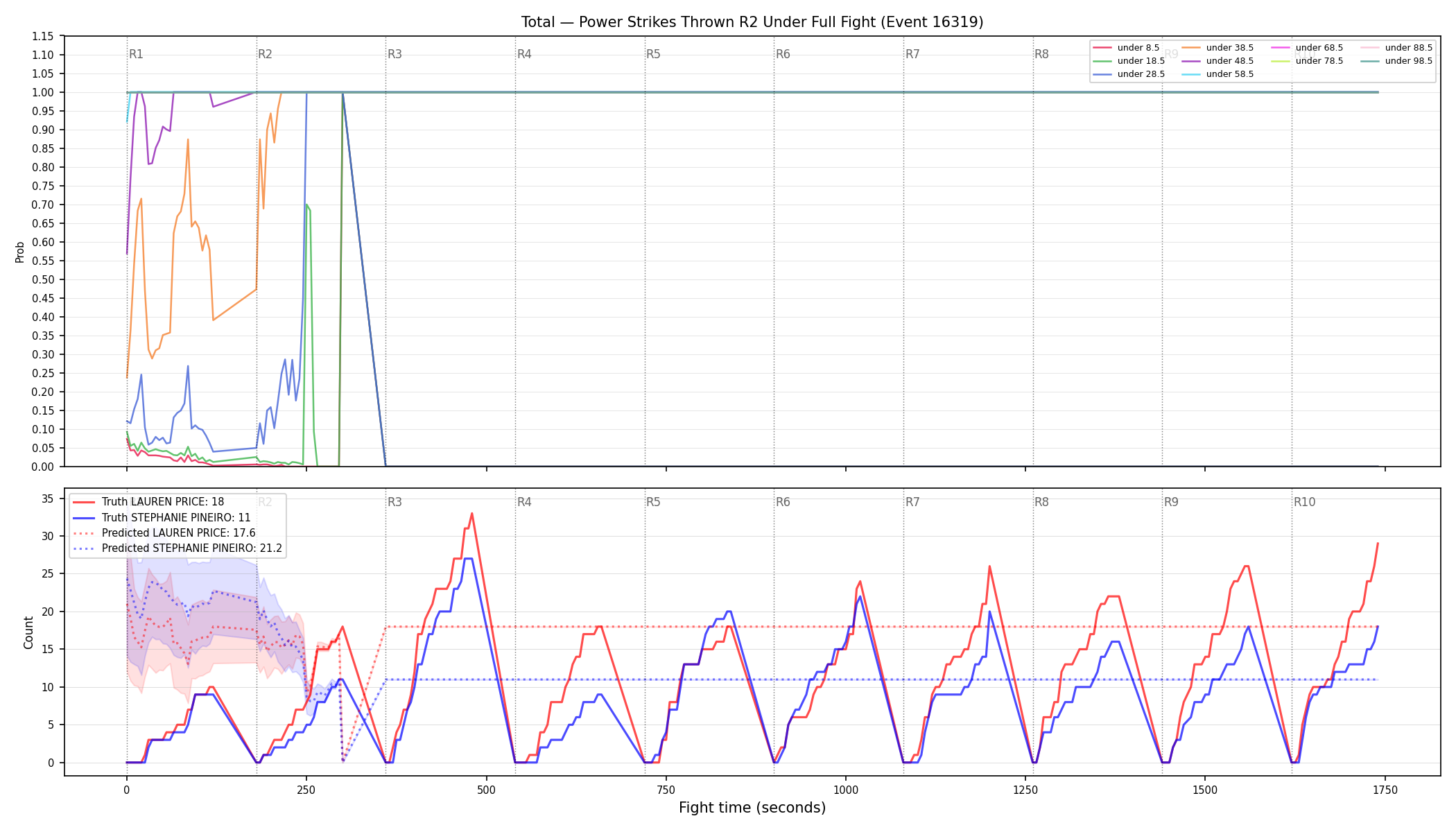The width and height of the screenshot is (1456, 832).
Task: Click the 20 tick on Count axis
Action: point(48,612)
